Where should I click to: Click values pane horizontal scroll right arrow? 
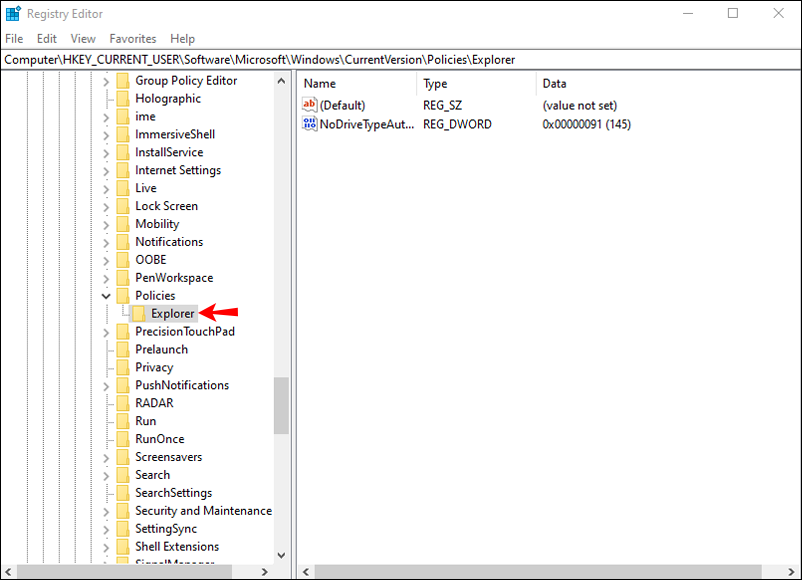(x=792, y=572)
